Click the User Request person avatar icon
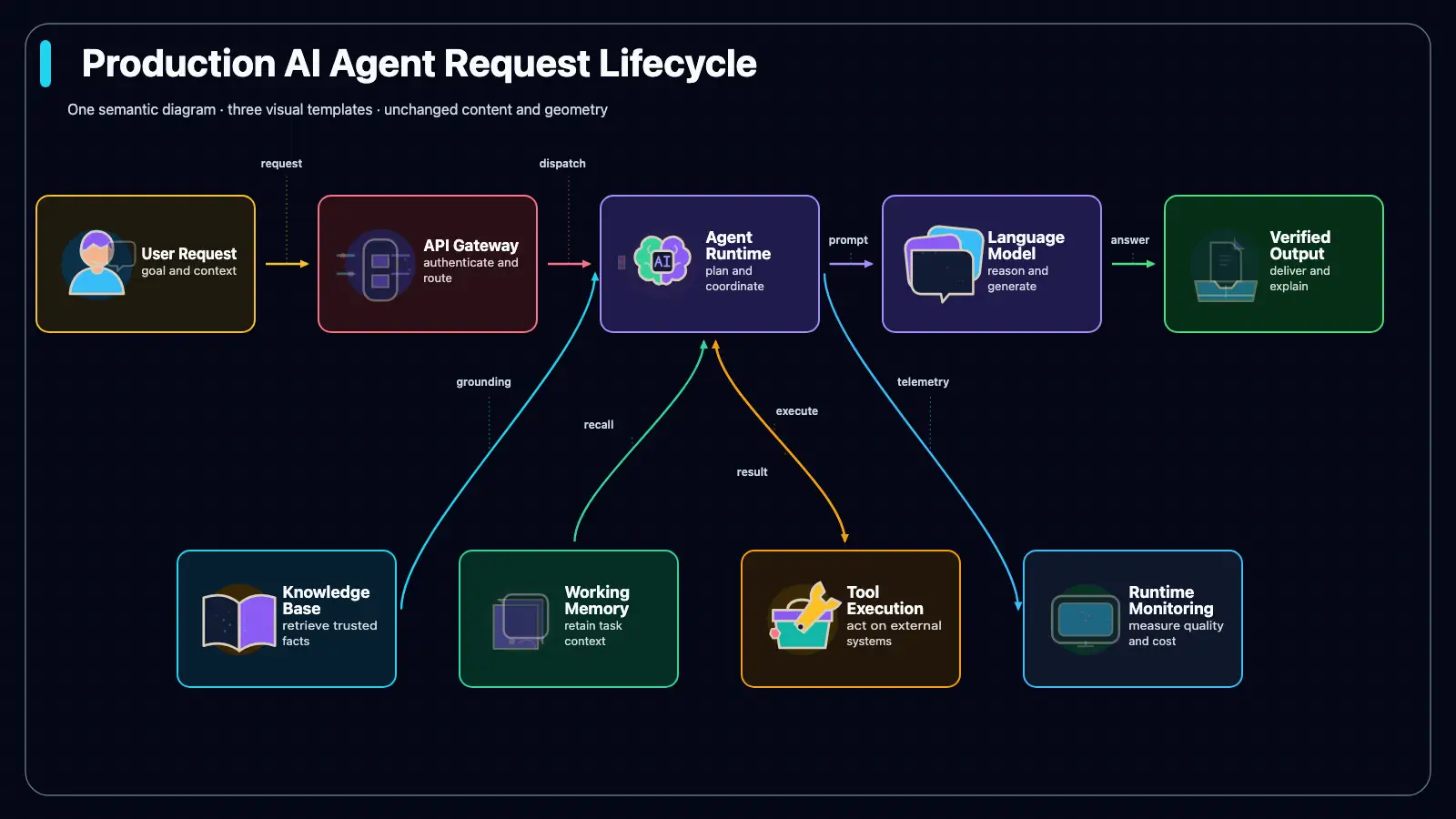 click(98, 264)
